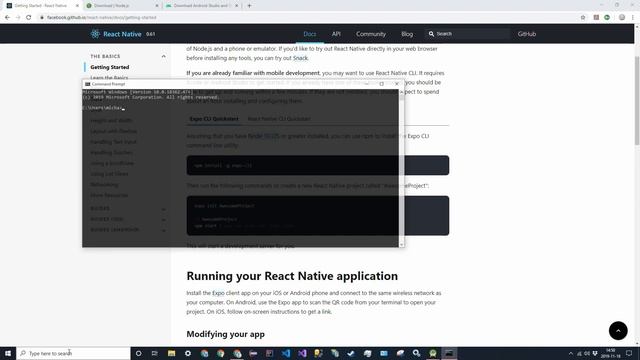
Task: Click the scroll-to-top round arrow button
Action: (618, 331)
